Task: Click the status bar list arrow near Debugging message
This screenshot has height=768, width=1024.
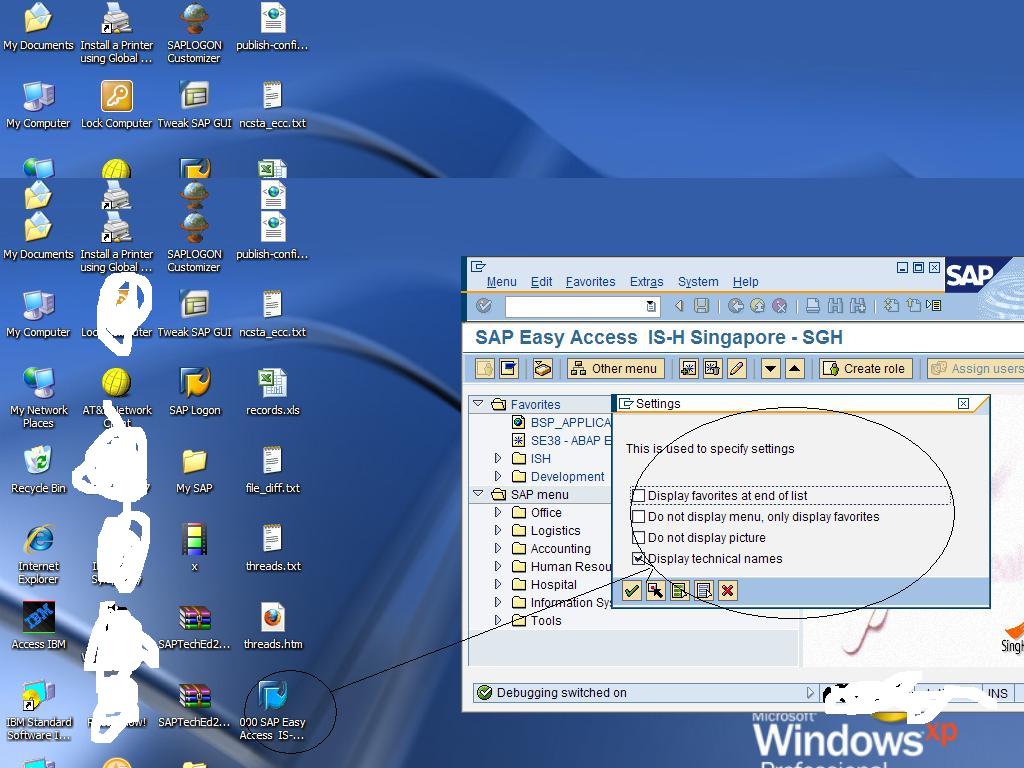Action: 812,691
